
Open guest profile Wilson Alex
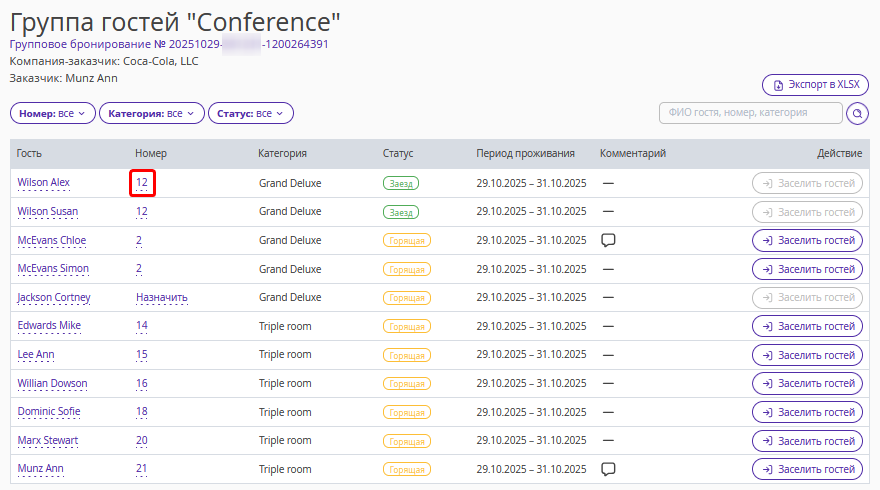(44, 183)
